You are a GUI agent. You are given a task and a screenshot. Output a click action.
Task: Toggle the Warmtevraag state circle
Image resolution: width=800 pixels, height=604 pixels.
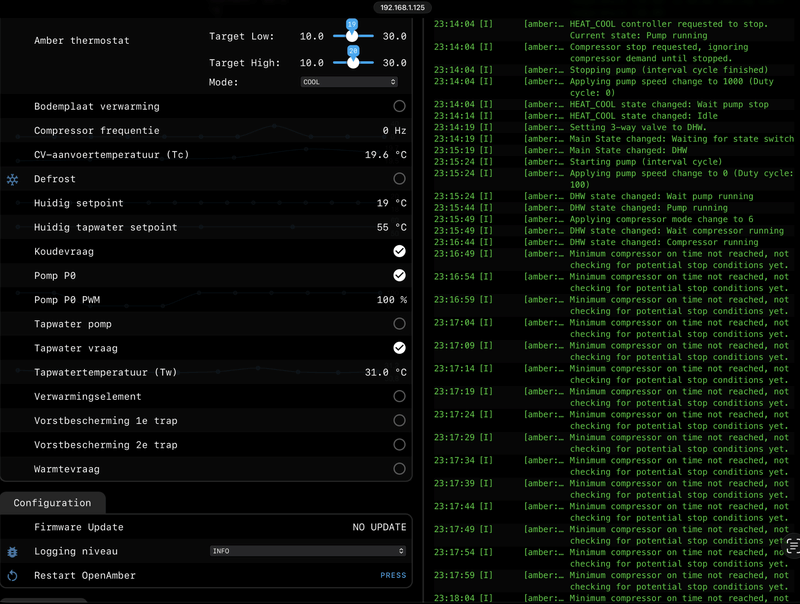[x=399, y=469]
